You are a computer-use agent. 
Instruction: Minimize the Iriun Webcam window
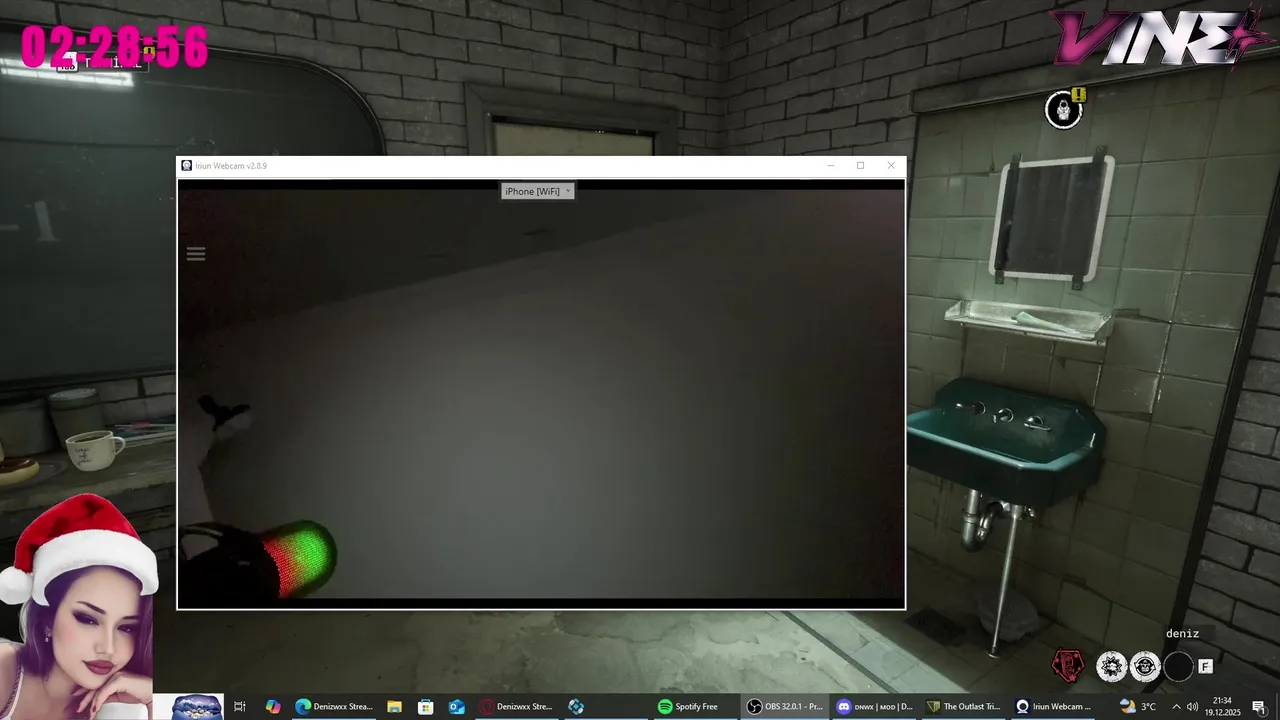pos(830,166)
